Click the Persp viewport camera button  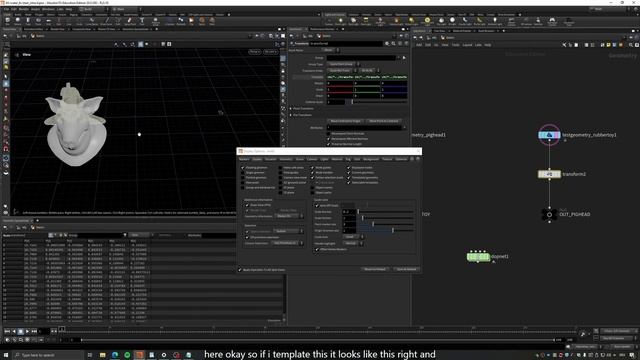coord(255,52)
